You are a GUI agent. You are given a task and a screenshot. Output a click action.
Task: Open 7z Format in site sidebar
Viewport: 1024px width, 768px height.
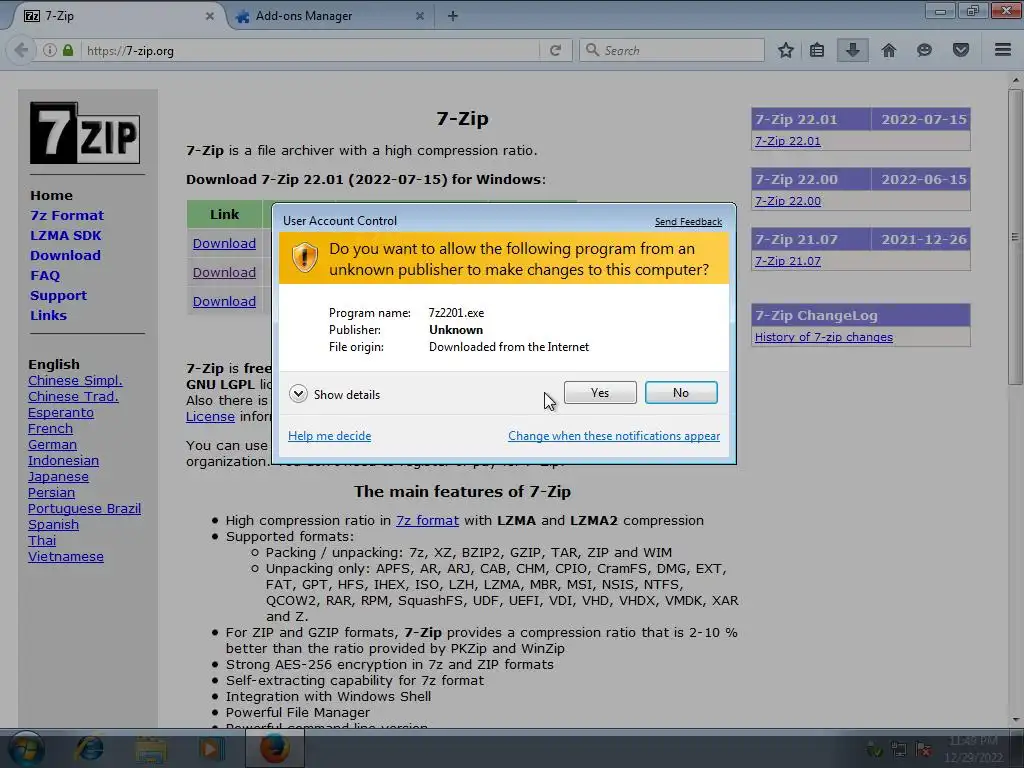point(67,216)
